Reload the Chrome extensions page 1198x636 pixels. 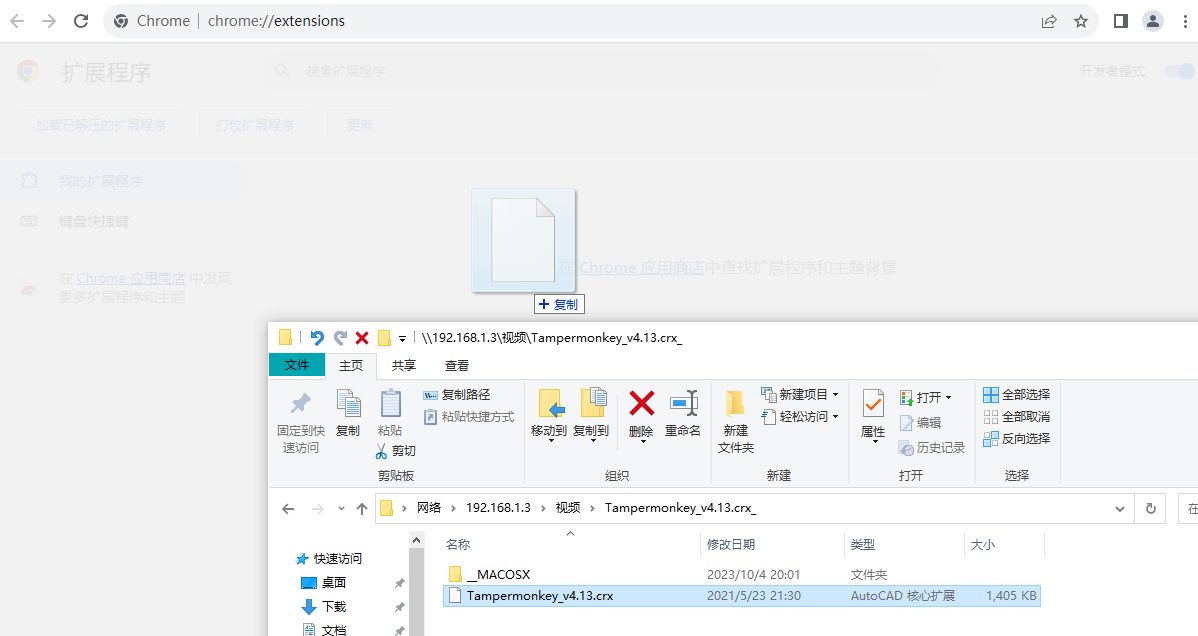(81, 21)
